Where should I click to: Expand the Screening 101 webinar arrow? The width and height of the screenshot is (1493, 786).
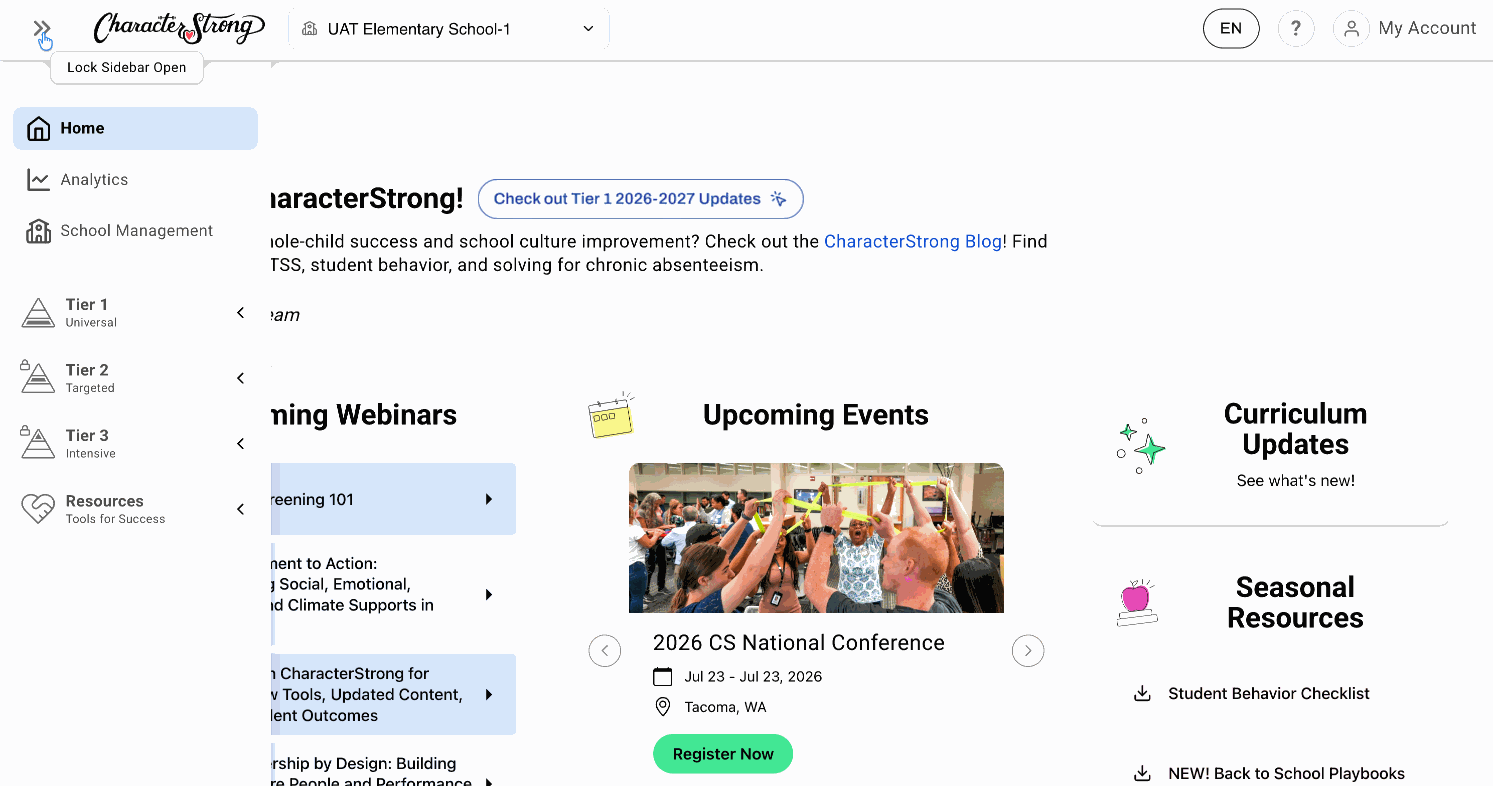coord(489,499)
